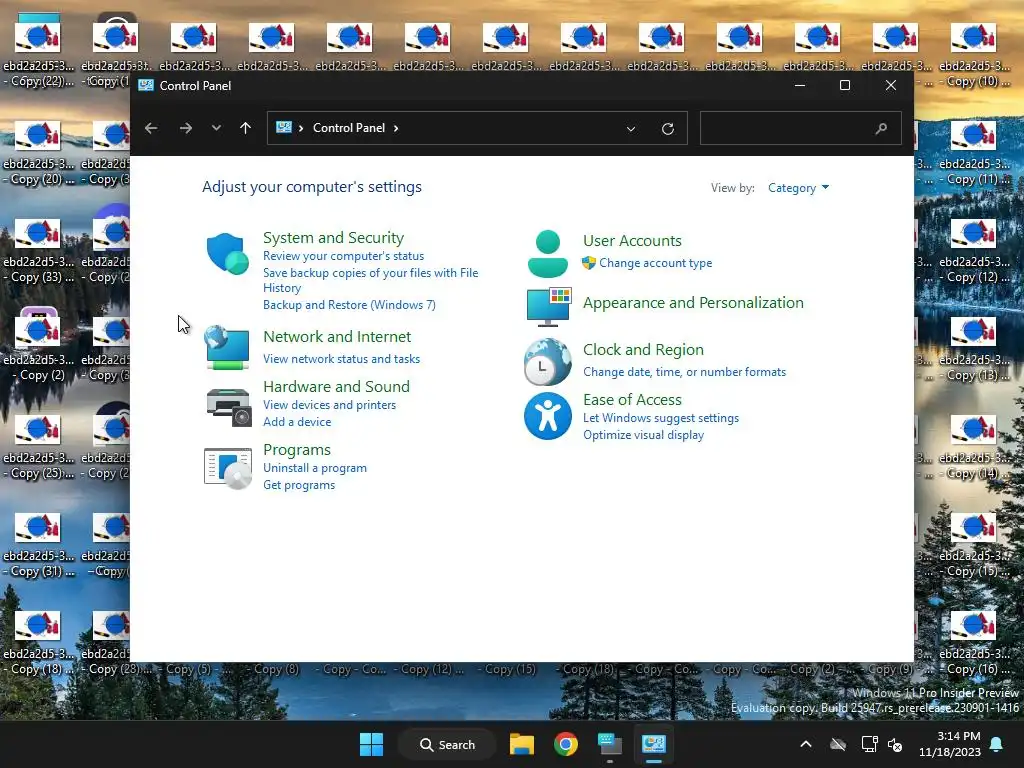The height and width of the screenshot is (768, 1024).
Task: Go forward using the forward arrow
Action: tap(185, 128)
